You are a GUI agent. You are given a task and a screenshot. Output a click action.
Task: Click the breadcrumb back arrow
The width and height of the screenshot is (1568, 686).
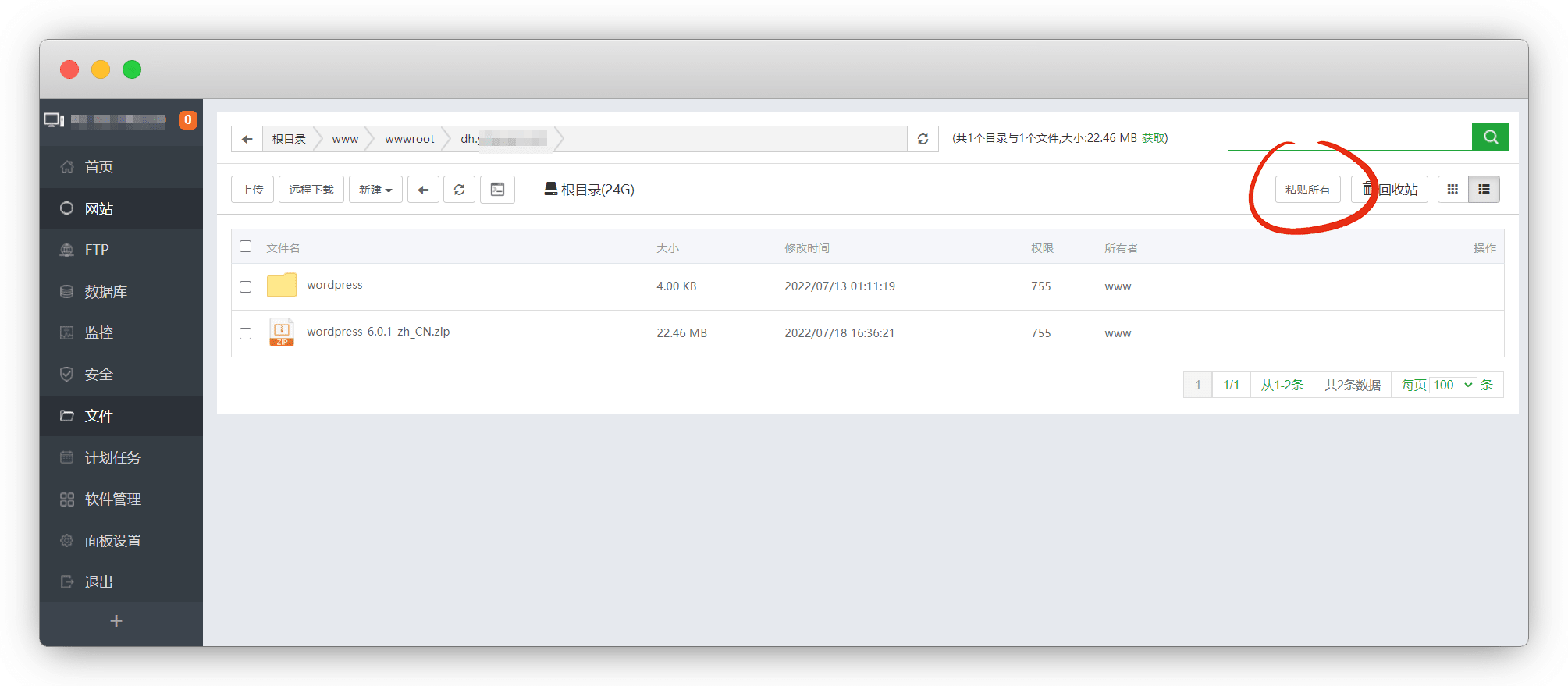point(247,139)
